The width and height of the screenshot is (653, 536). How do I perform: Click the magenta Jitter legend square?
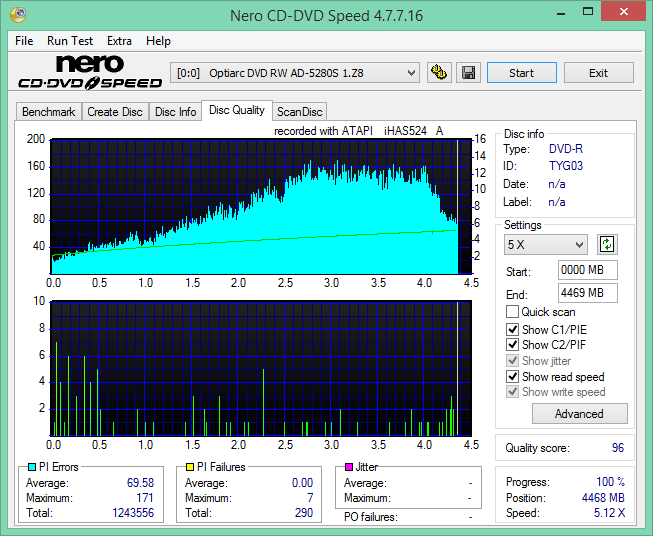[x=349, y=467]
